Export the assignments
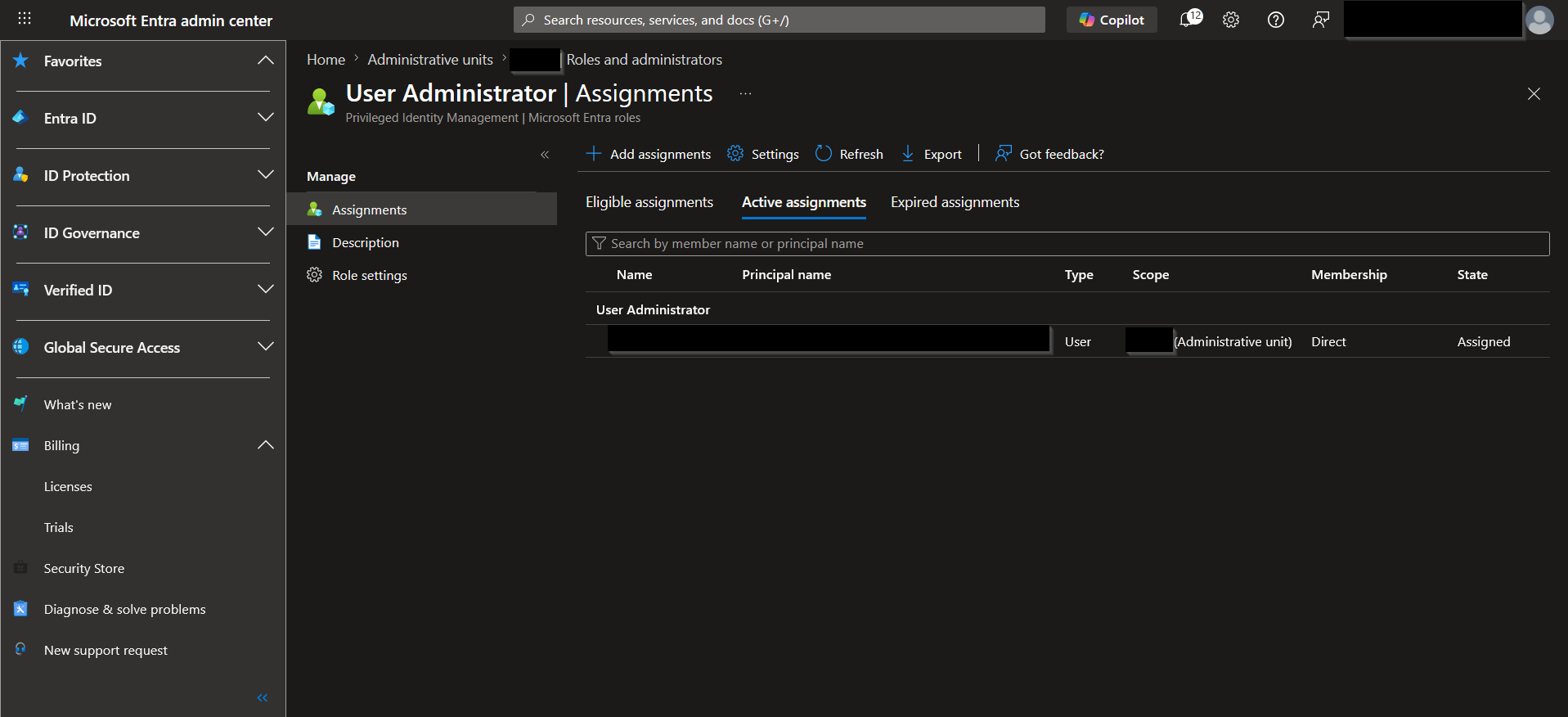 point(932,154)
